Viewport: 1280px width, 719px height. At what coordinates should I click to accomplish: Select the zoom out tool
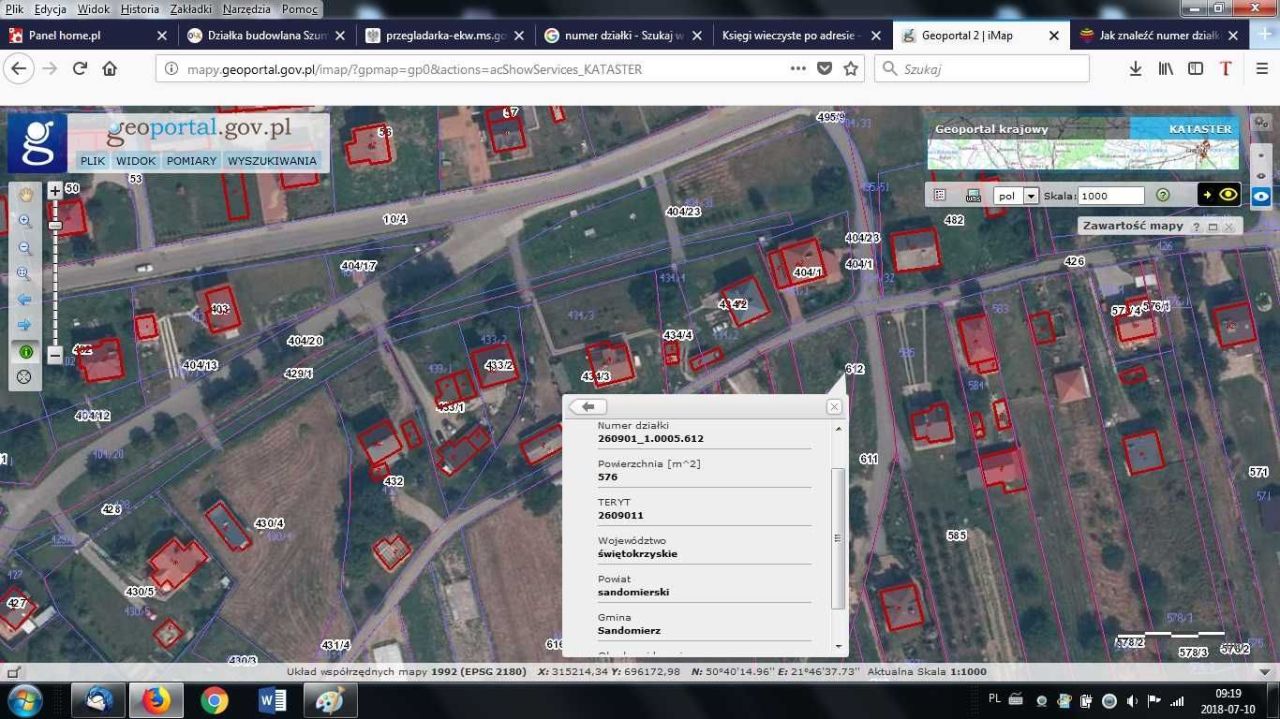(26, 247)
